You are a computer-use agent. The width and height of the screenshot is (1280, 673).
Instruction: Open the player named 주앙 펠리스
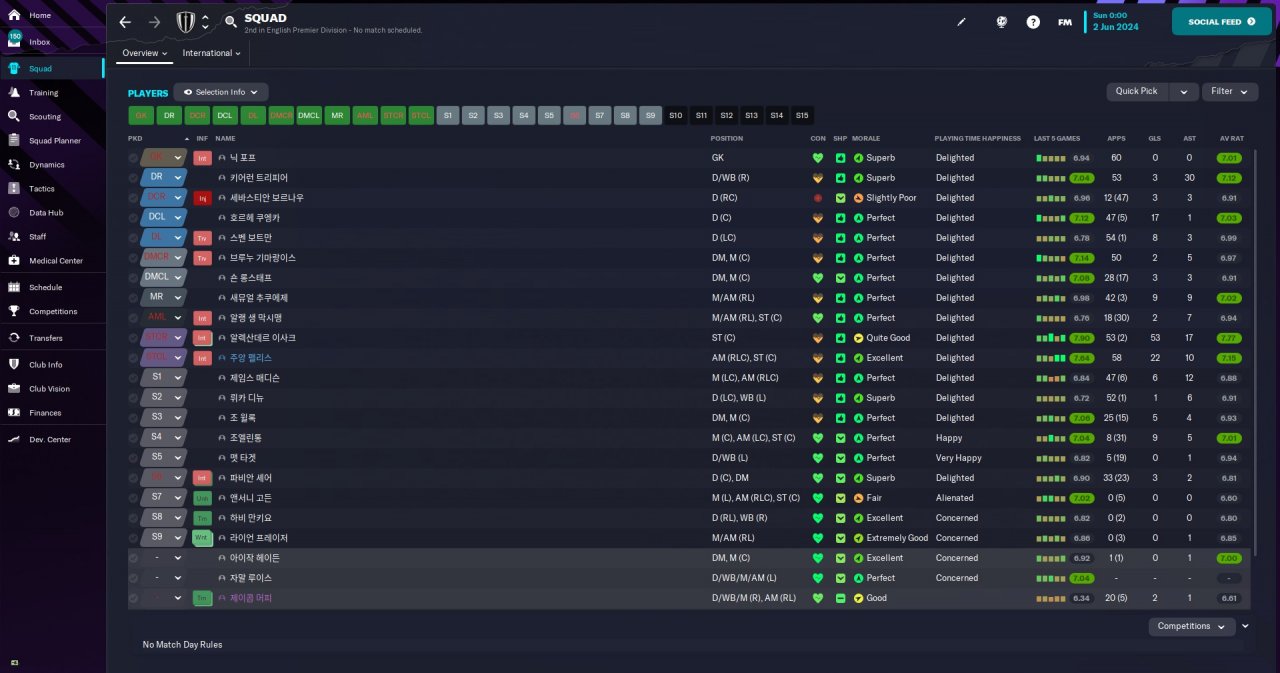[x=251, y=358]
